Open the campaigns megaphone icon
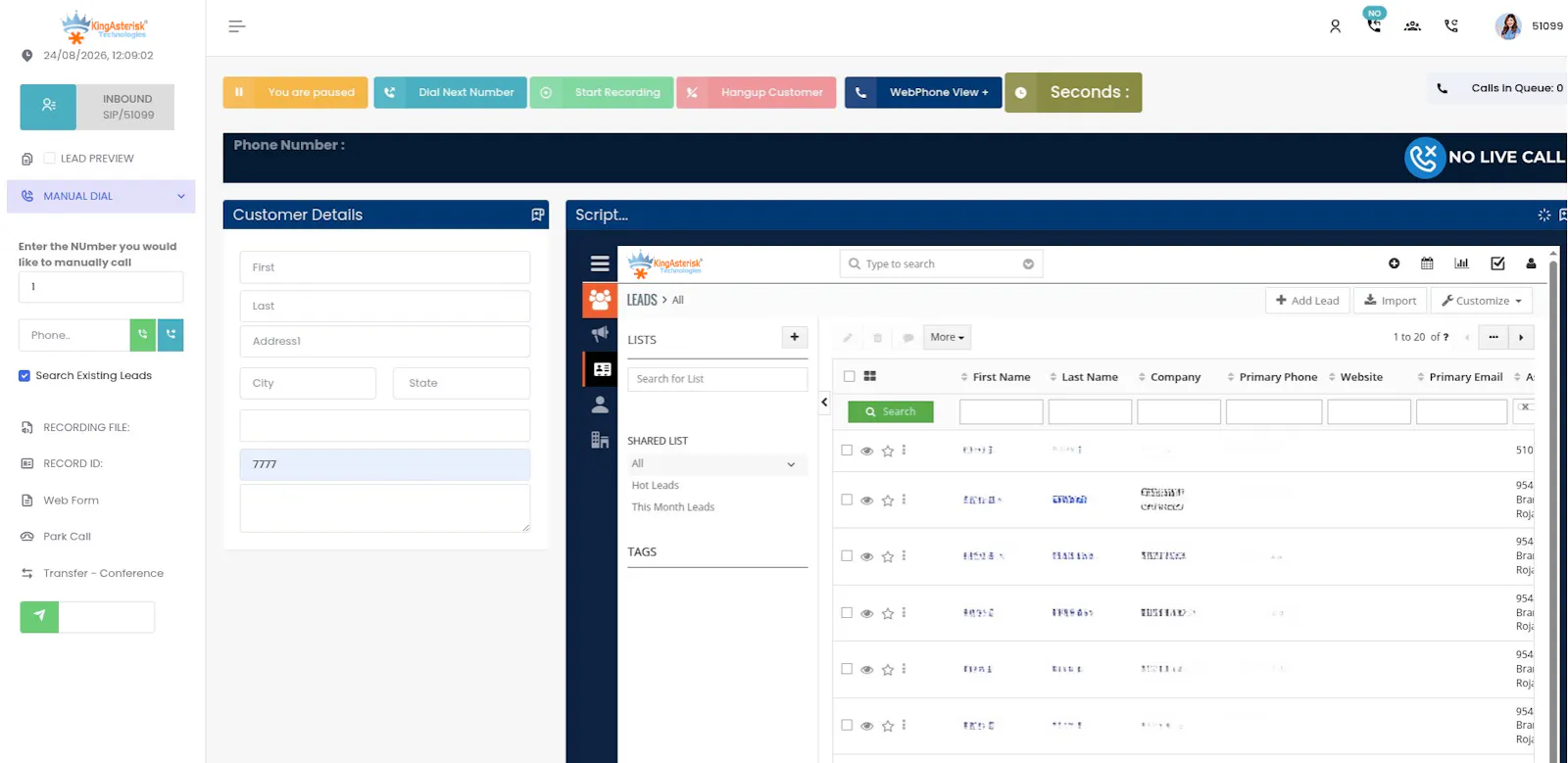Image resolution: width=1568 pixels, height=763 pixels. [x=600, y=334]
